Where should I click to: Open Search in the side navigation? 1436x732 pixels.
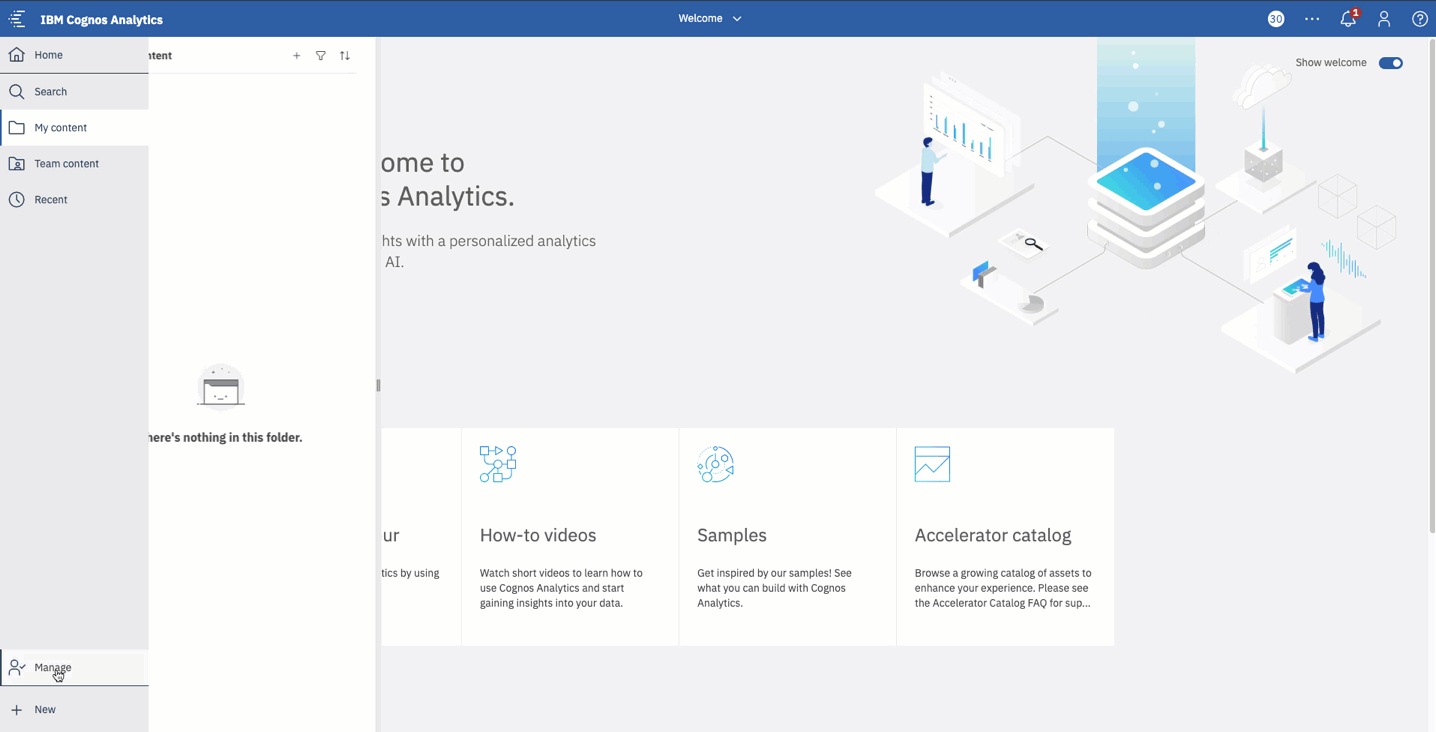(x=74, y=91)
